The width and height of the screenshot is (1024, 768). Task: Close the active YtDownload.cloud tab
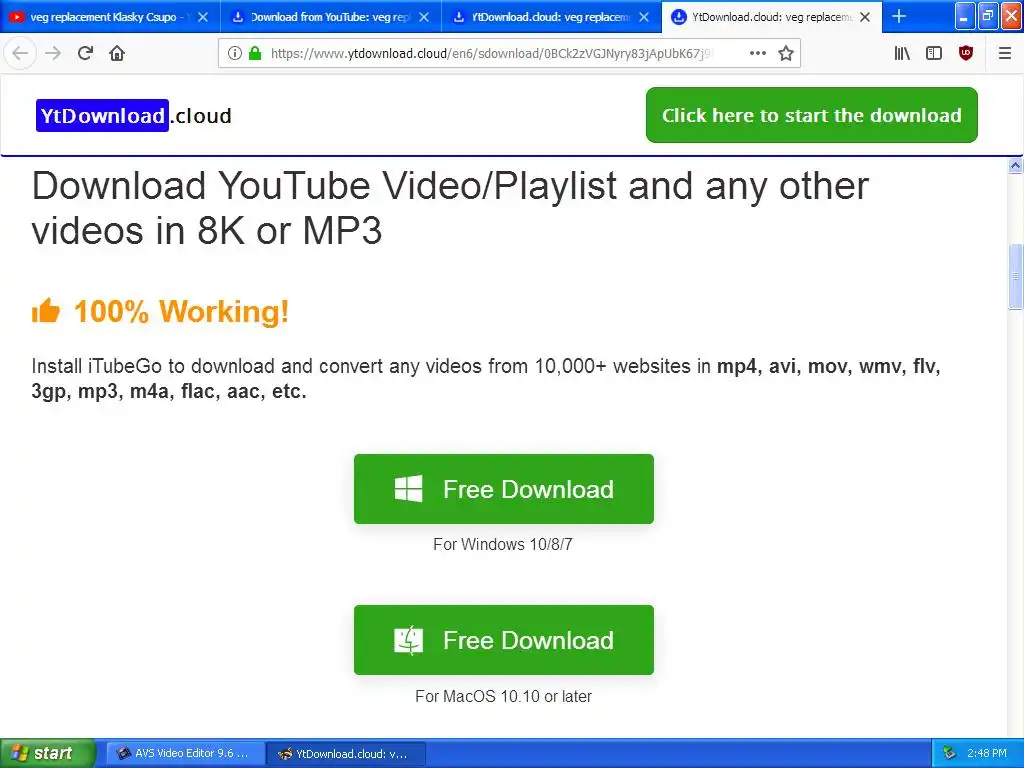(865, 17)
